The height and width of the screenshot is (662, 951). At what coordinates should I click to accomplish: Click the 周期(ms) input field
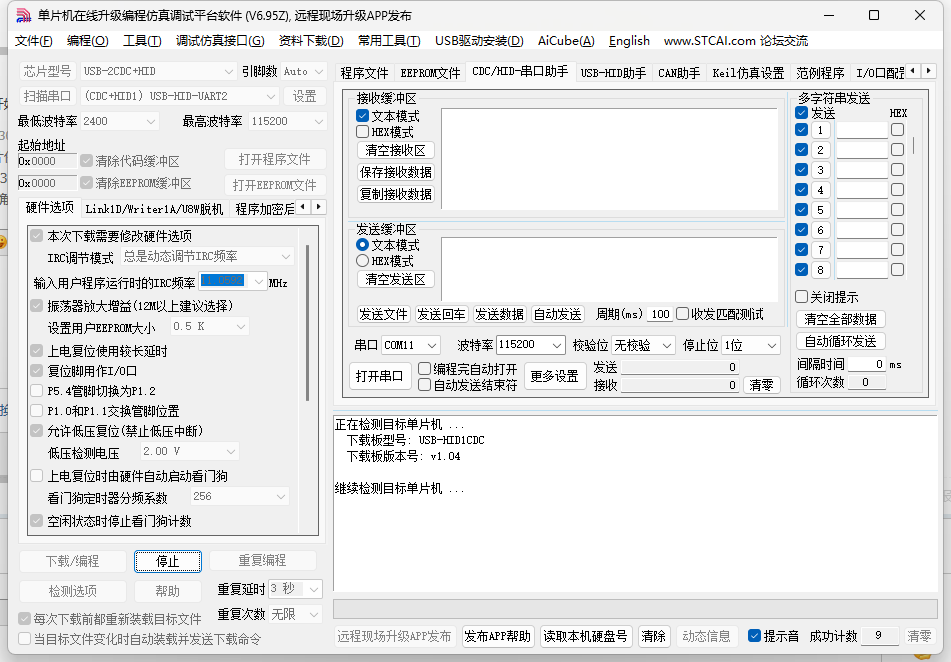[660, 314]
